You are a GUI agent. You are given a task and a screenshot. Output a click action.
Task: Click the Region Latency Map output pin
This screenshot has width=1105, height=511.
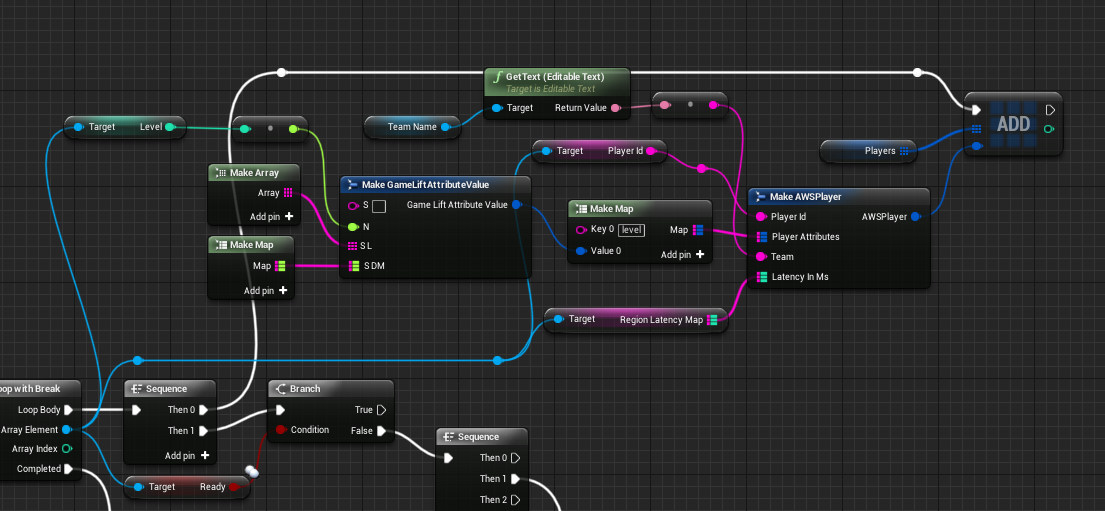tap(712, 320)
